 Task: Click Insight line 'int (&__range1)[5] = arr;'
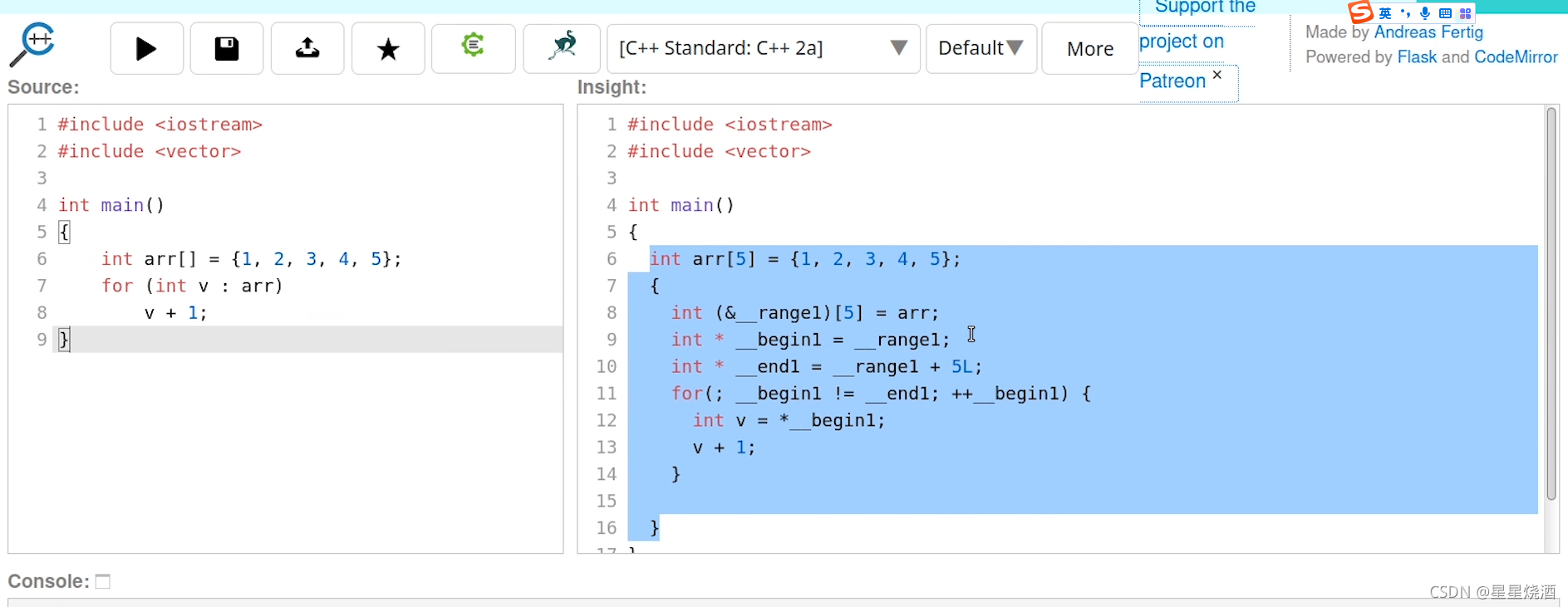[805, 313]
